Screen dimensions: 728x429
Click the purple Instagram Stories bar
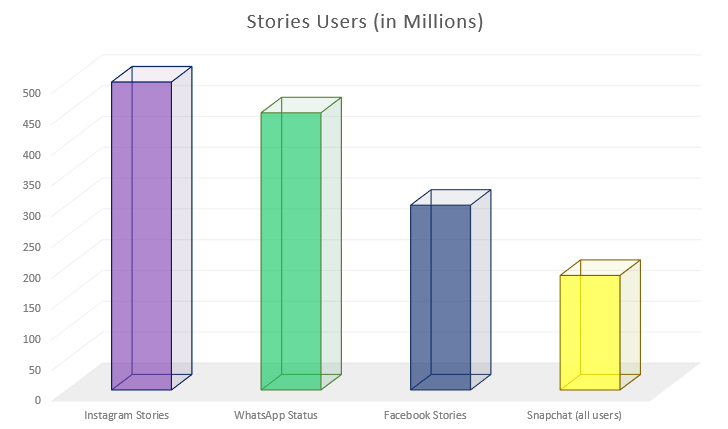point(141,235)
